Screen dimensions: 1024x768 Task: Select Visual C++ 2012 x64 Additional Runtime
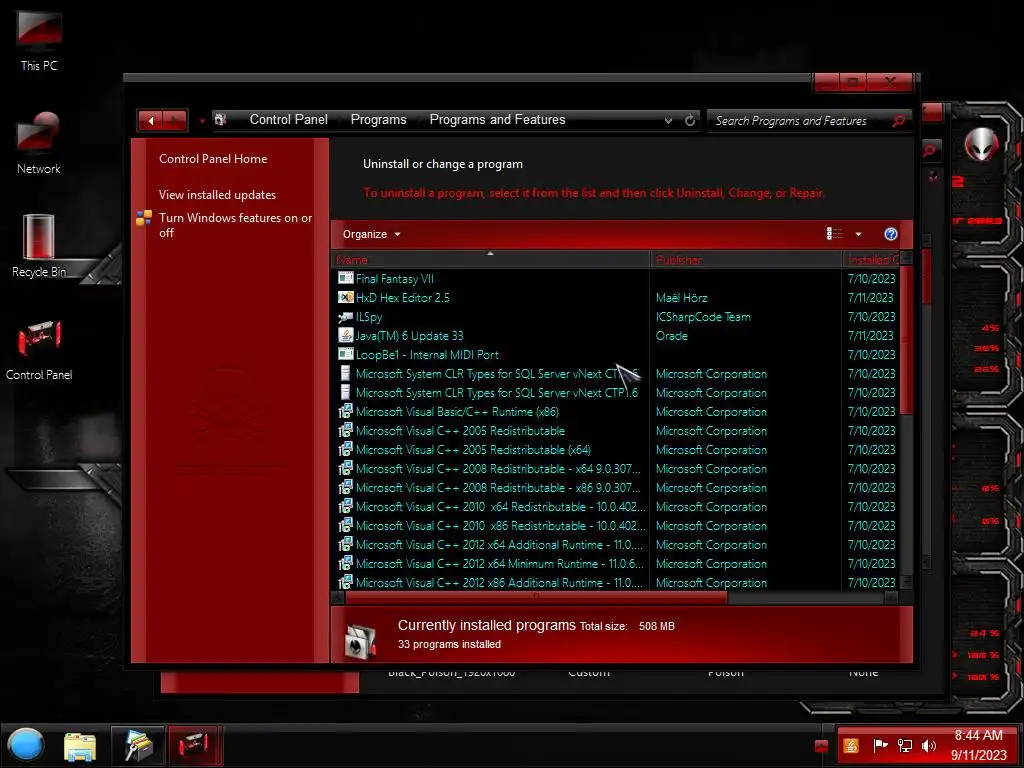490,544
